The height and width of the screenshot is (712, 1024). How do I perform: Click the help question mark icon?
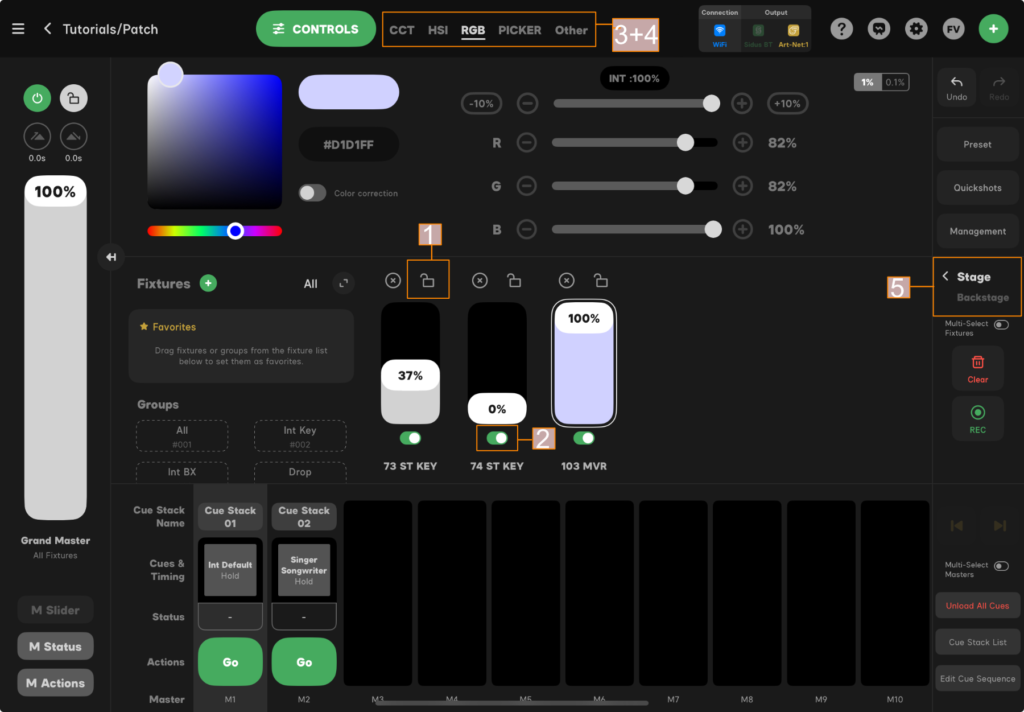click(x=842, y=29)
